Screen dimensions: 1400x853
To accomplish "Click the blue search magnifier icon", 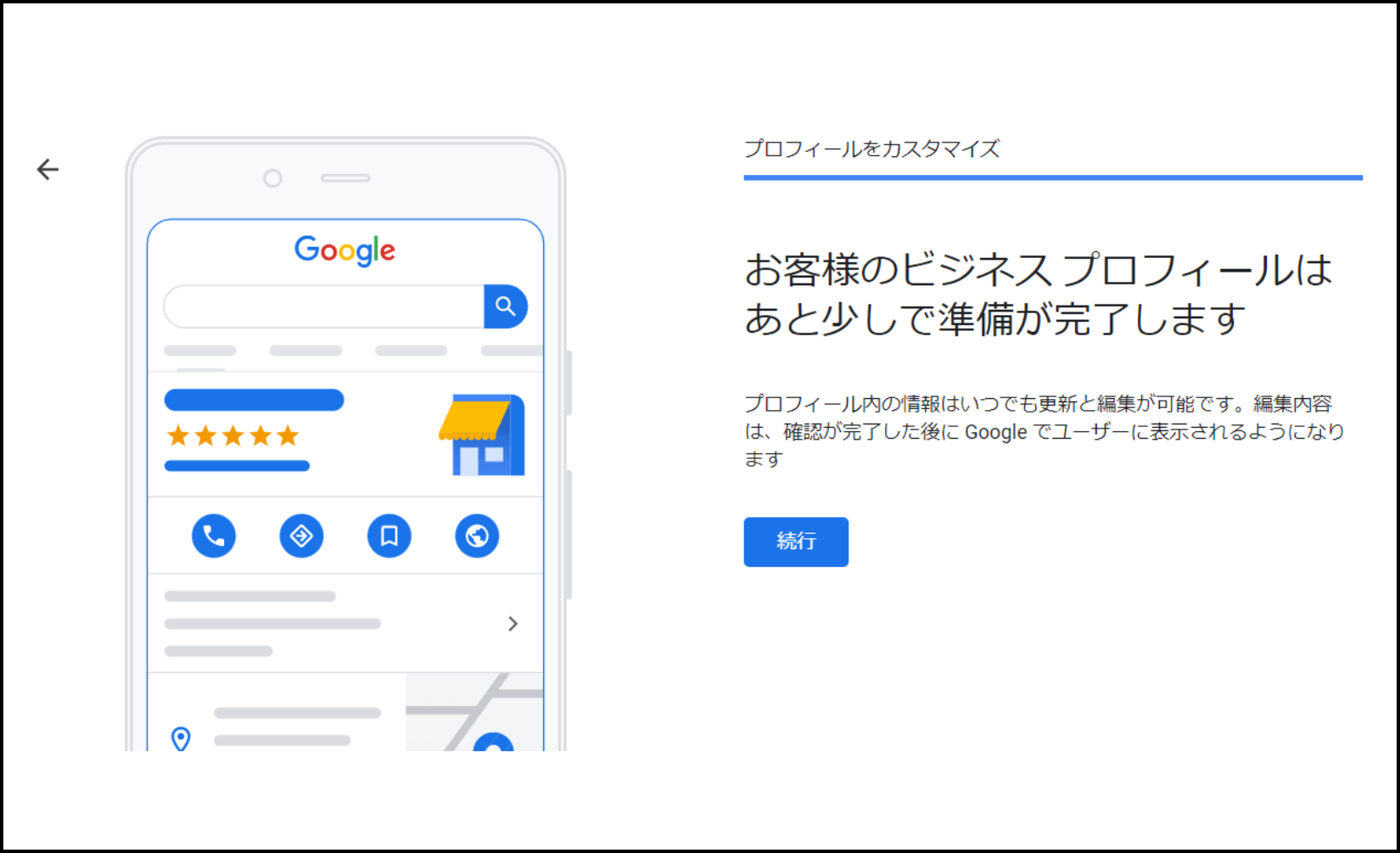I will point(506,306).
